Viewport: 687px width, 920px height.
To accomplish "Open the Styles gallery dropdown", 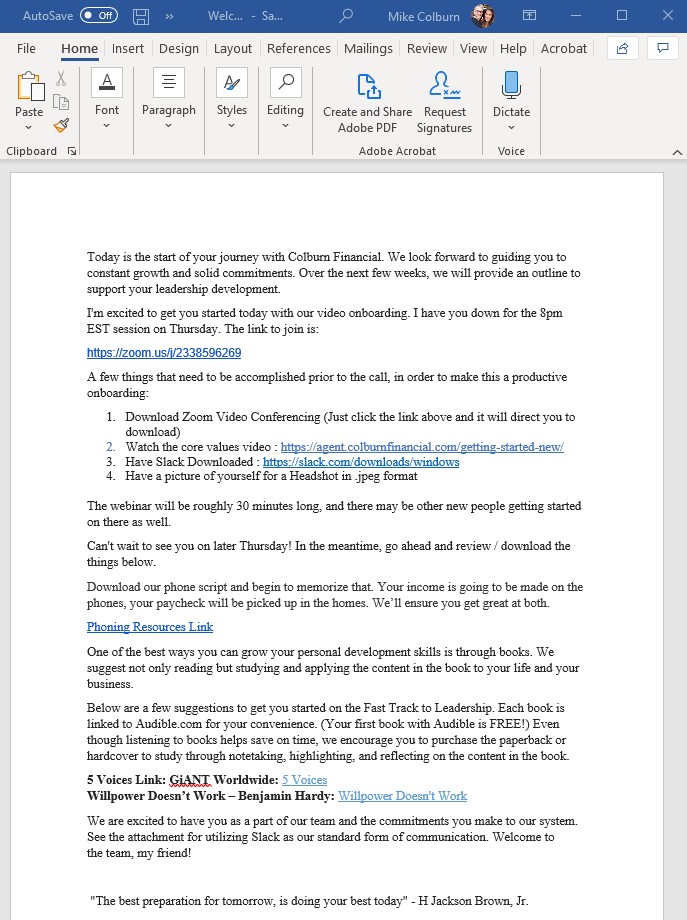I will click(231, 126).
